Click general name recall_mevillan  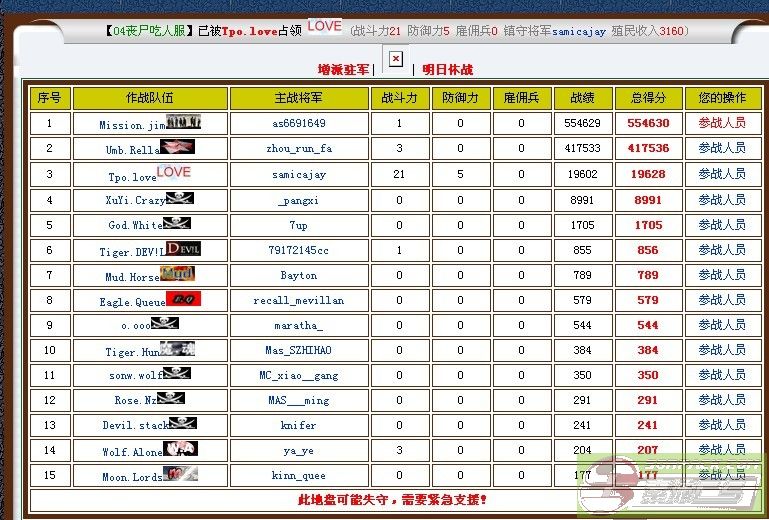[x=299, y=300]
